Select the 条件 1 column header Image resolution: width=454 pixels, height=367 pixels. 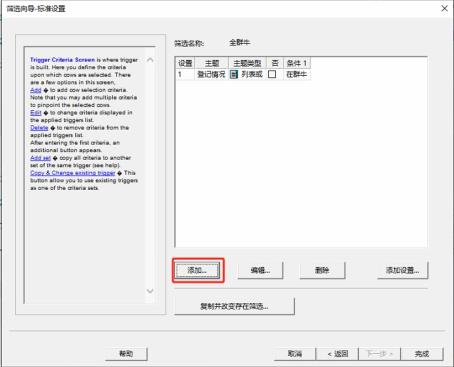(297, 63)
